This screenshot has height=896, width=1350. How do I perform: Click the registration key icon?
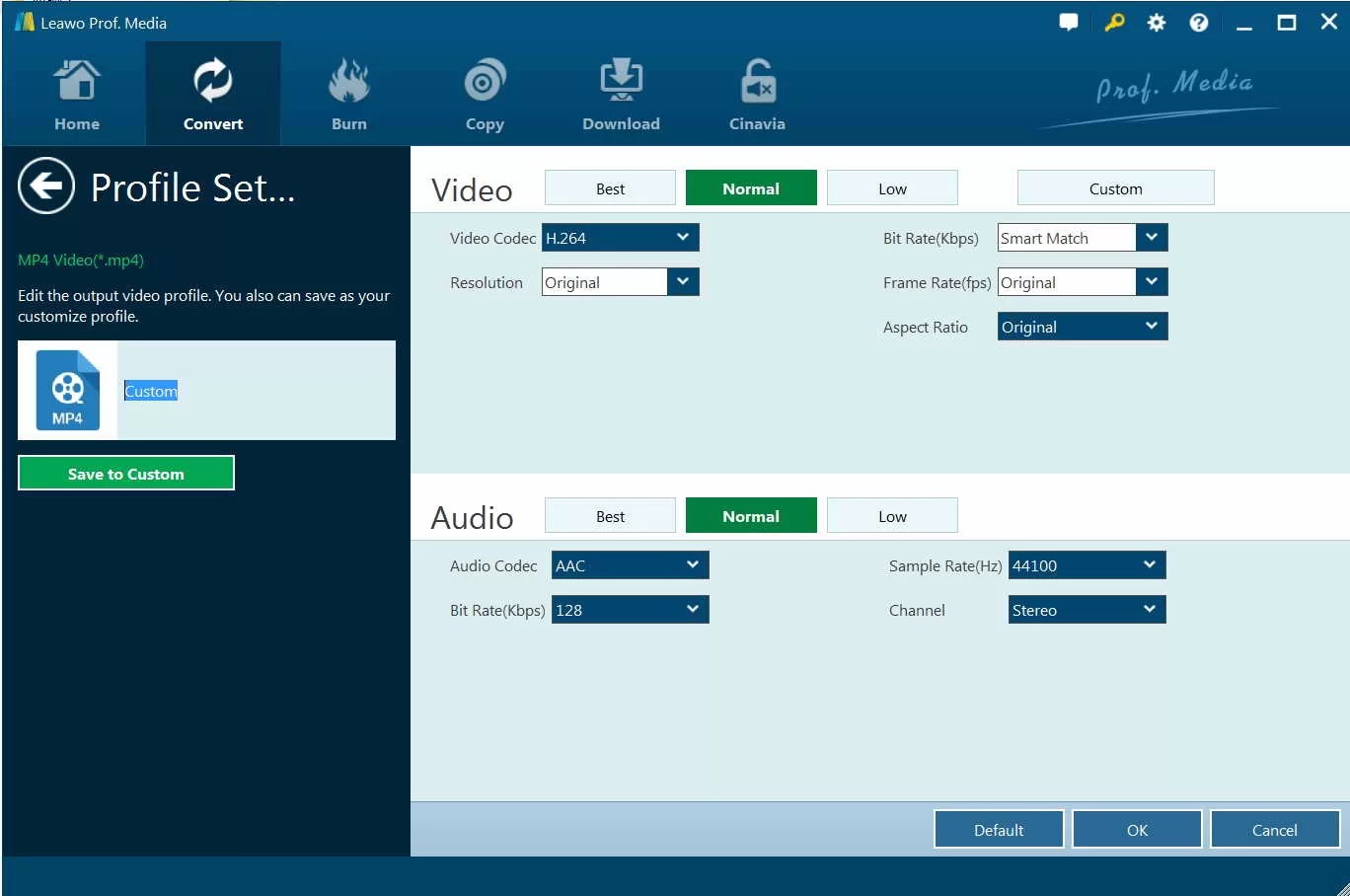[1113, 22]
